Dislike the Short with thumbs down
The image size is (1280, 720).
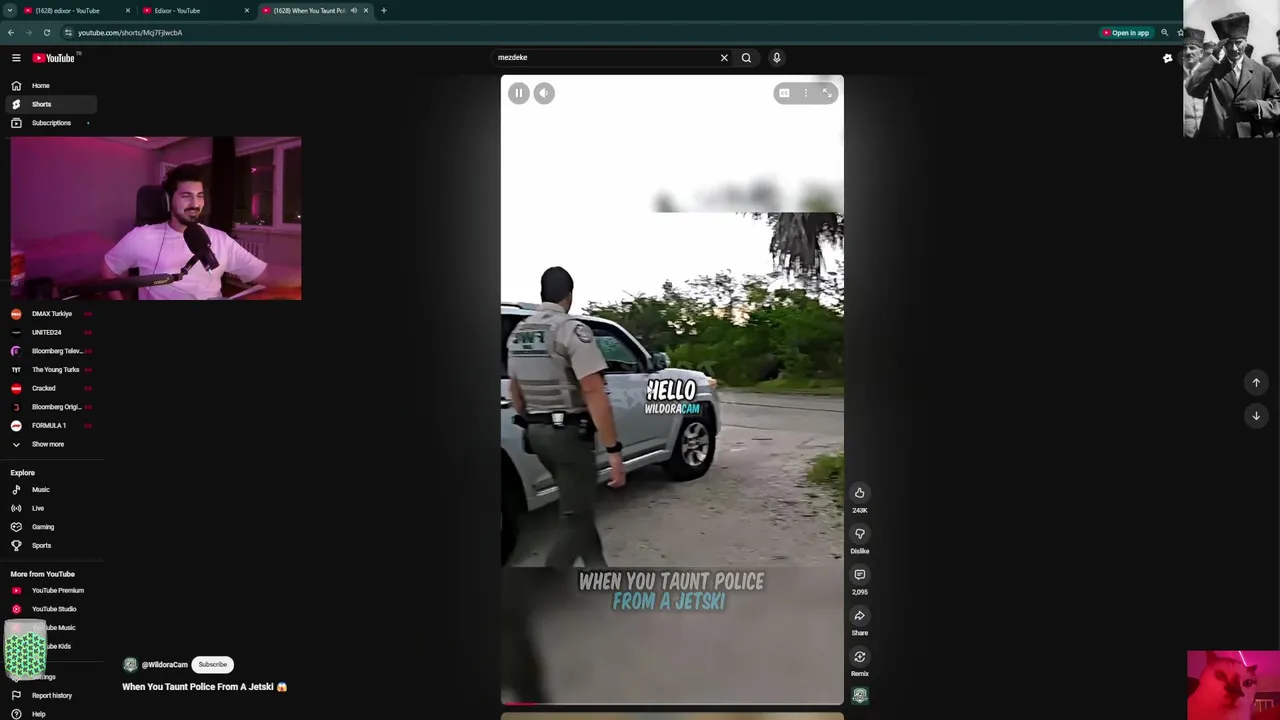859,534
